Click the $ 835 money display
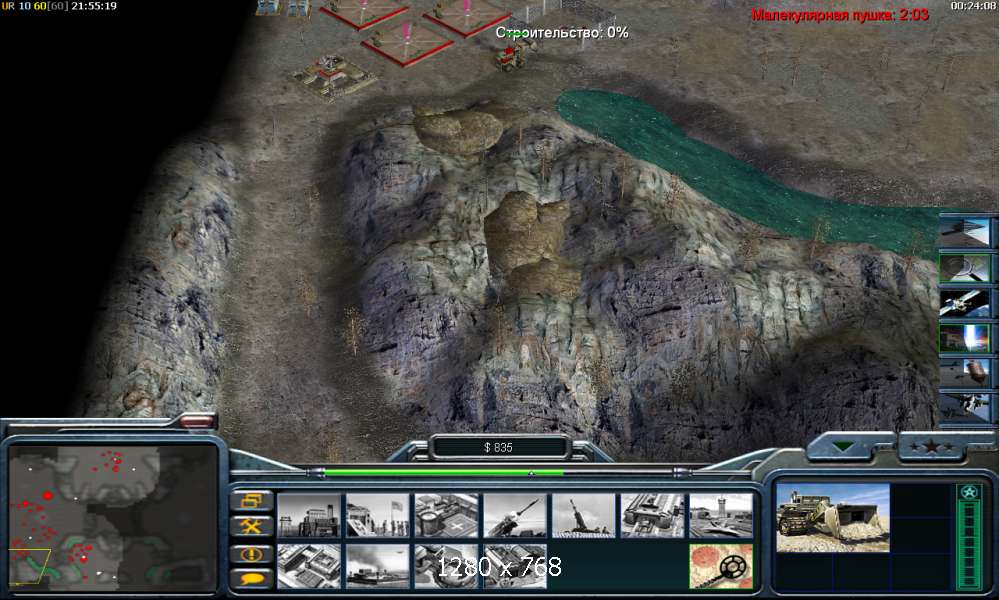999x600 pixels. pyautogui.click(x=498, y=448)
